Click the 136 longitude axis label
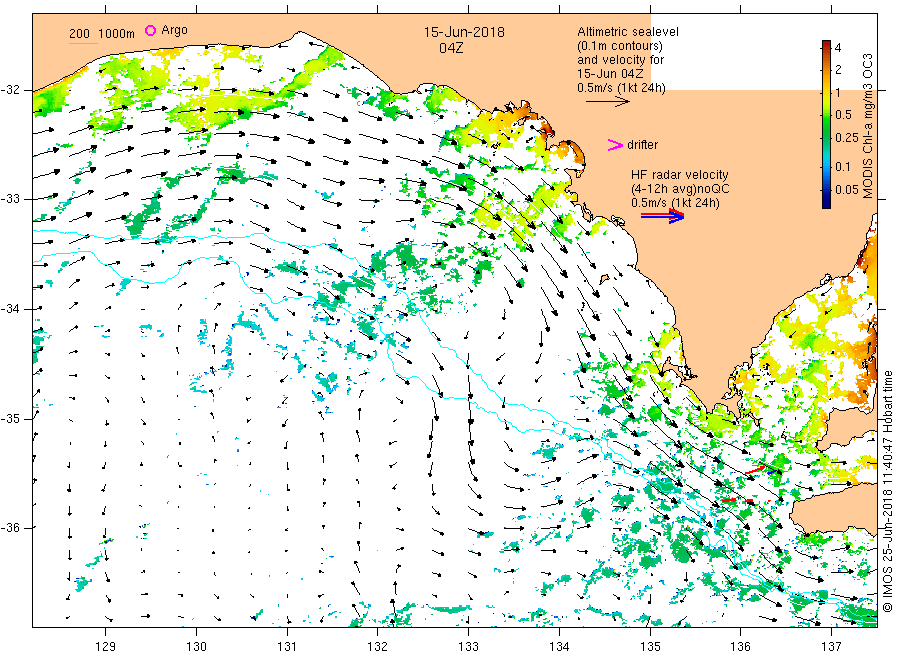Image resolution: width=900 pixels, height=660 pixels. tap(740, 647)
